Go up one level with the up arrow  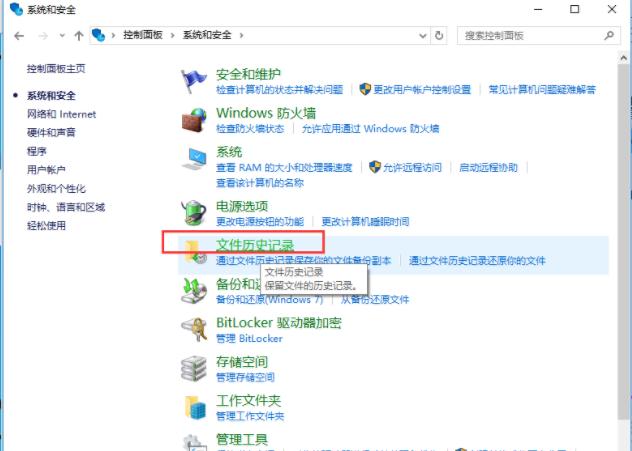(79, 36)
